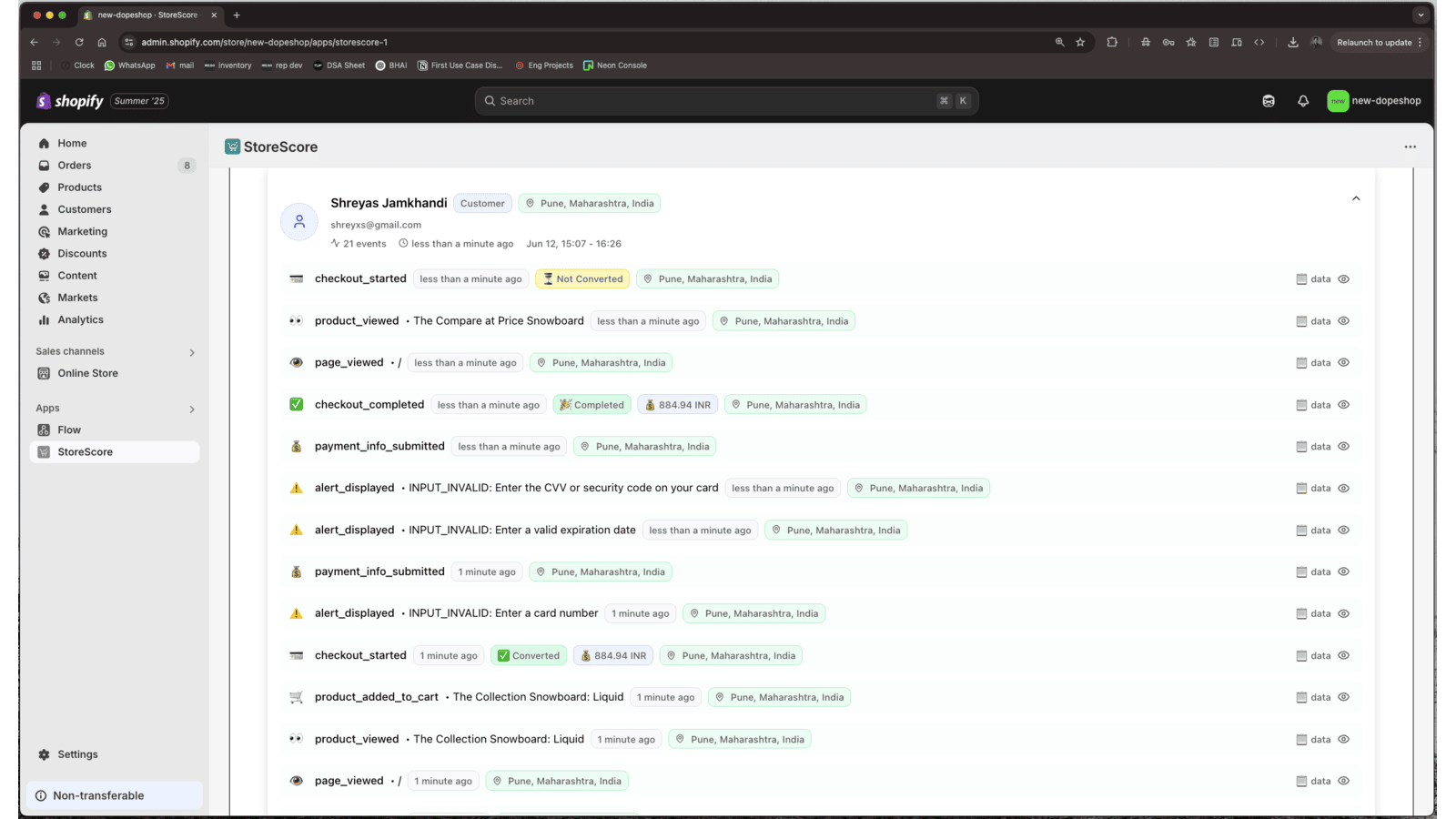Expand the Apps section in sidebar

pos(191,409)
